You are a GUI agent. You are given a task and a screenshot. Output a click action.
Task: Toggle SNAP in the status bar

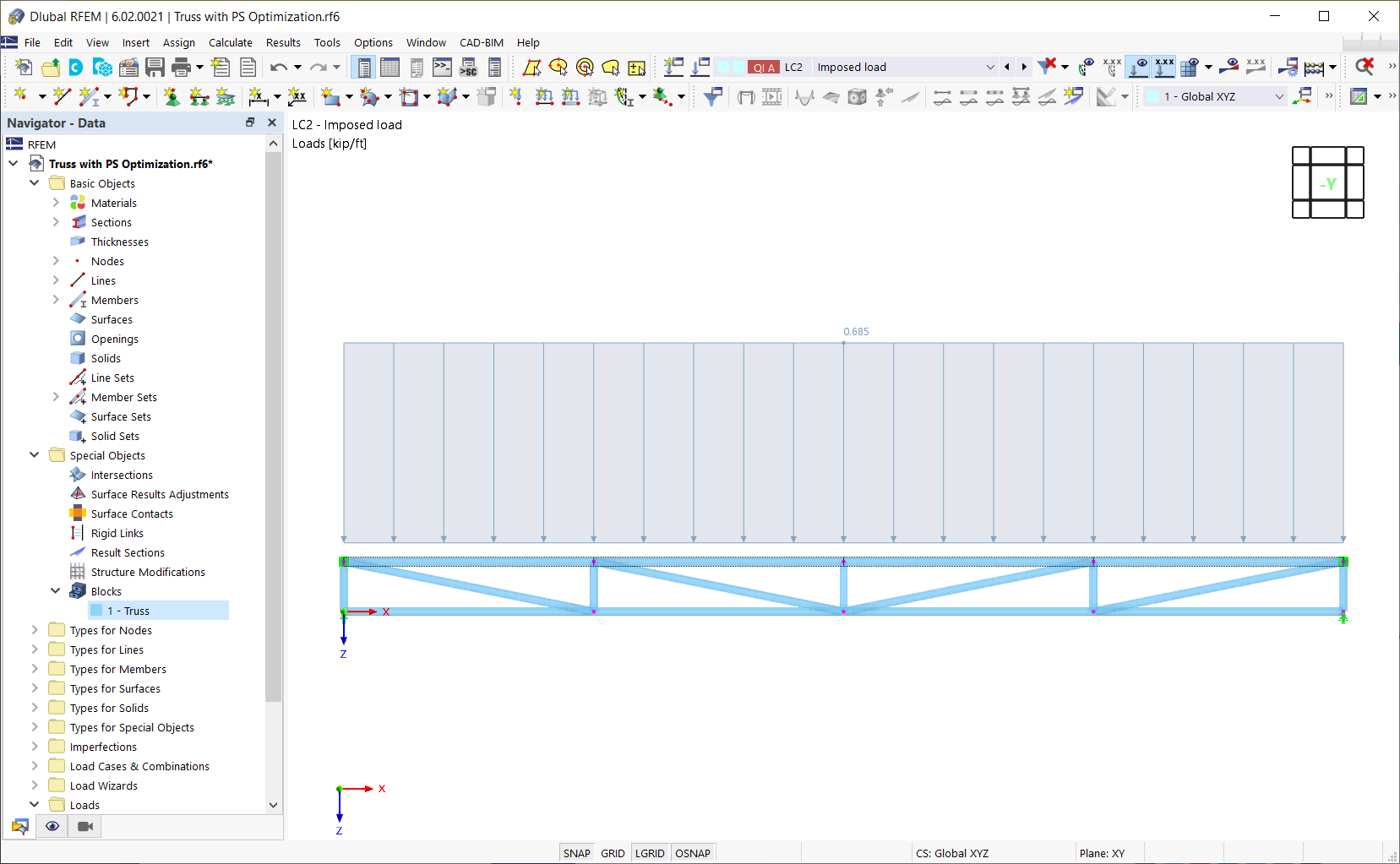(x=577, y=853)
